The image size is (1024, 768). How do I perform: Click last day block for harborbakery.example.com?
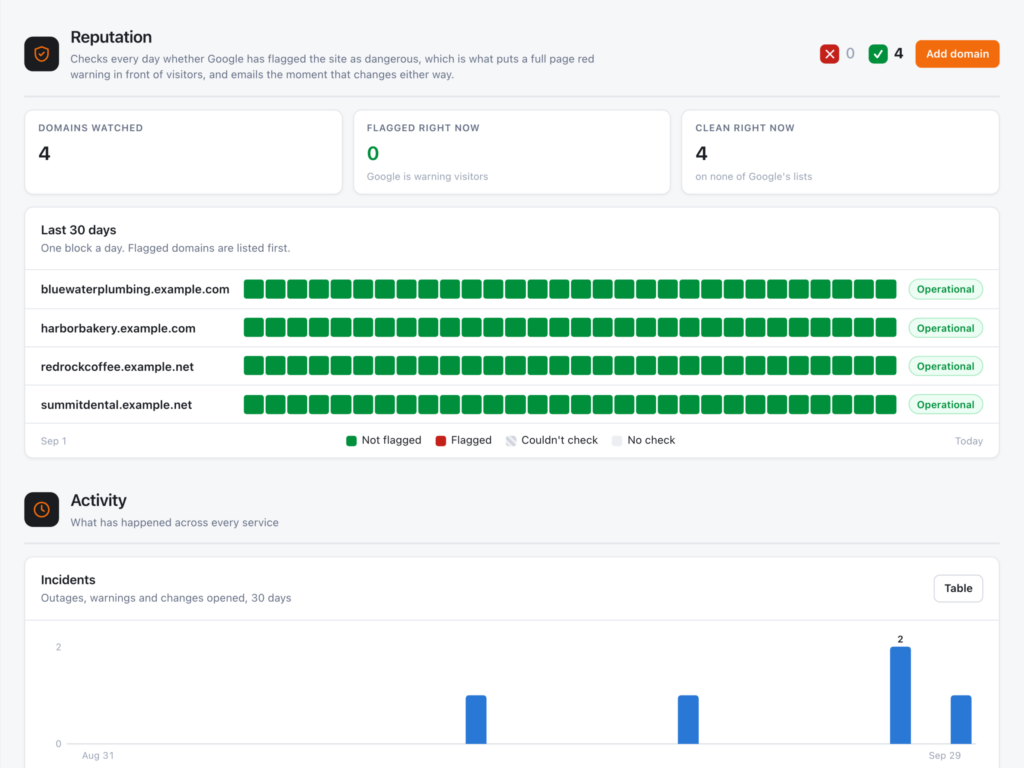point(886,328)
